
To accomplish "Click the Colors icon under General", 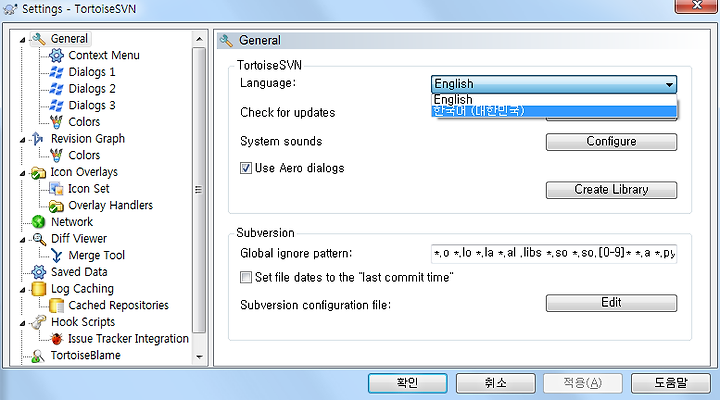I will 56,122.
